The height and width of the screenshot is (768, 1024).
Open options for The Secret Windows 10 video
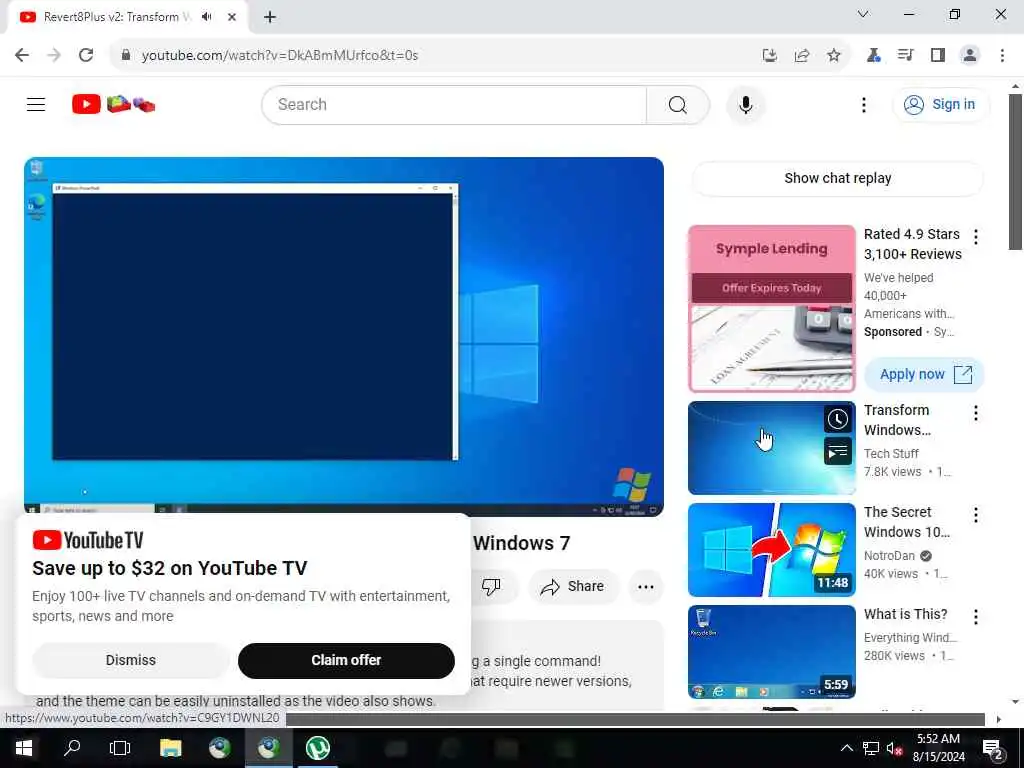(975, 515)
